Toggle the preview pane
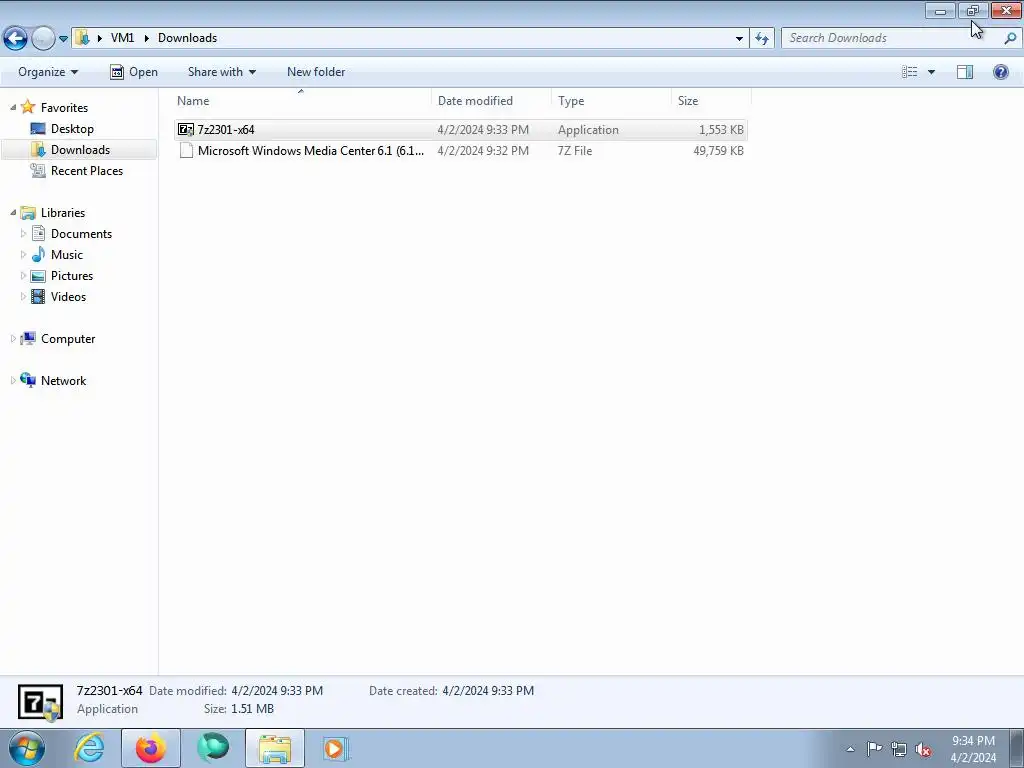 [965, 72]
